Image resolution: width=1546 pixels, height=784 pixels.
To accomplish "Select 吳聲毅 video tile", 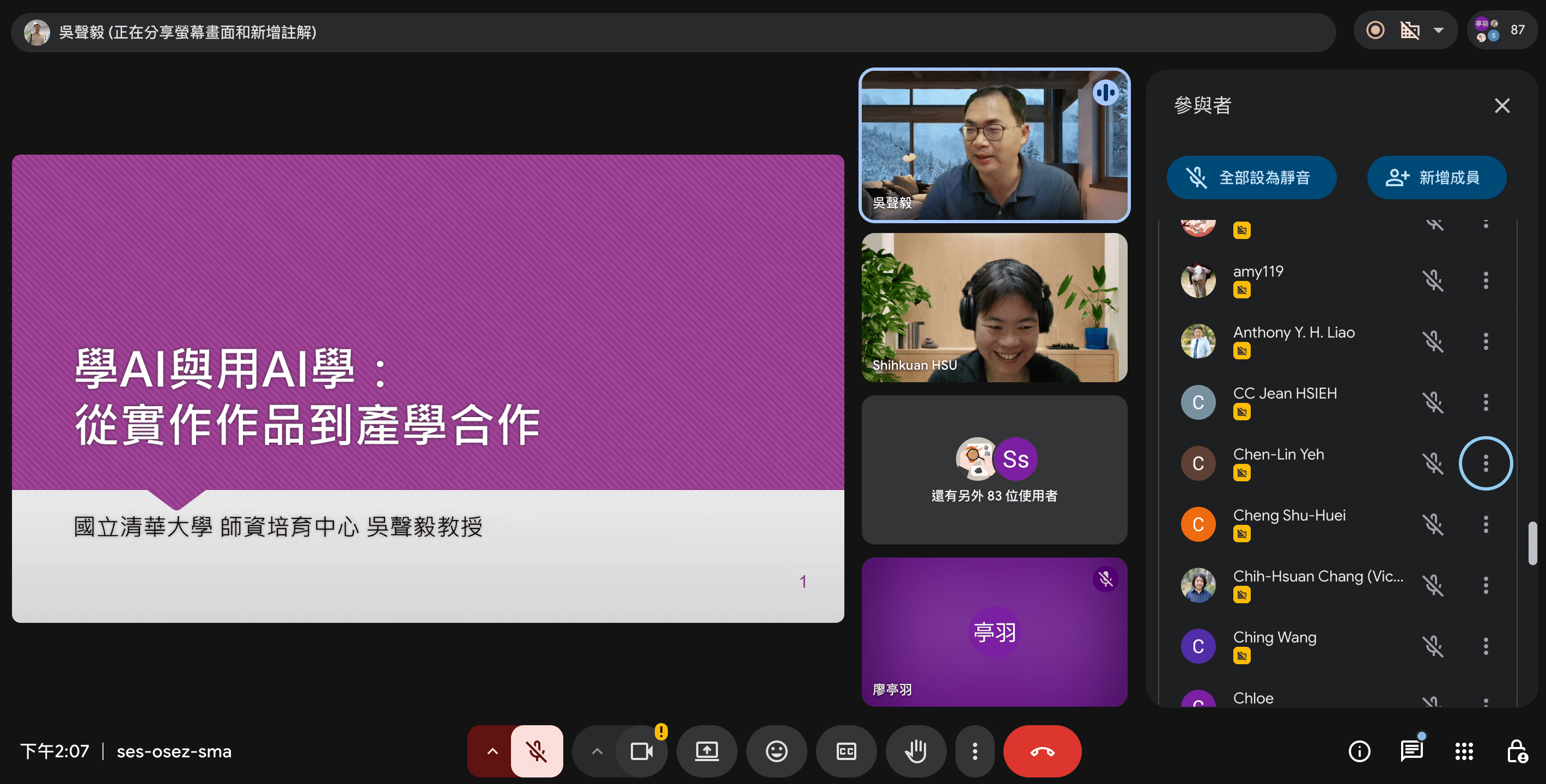I will 994,145.
